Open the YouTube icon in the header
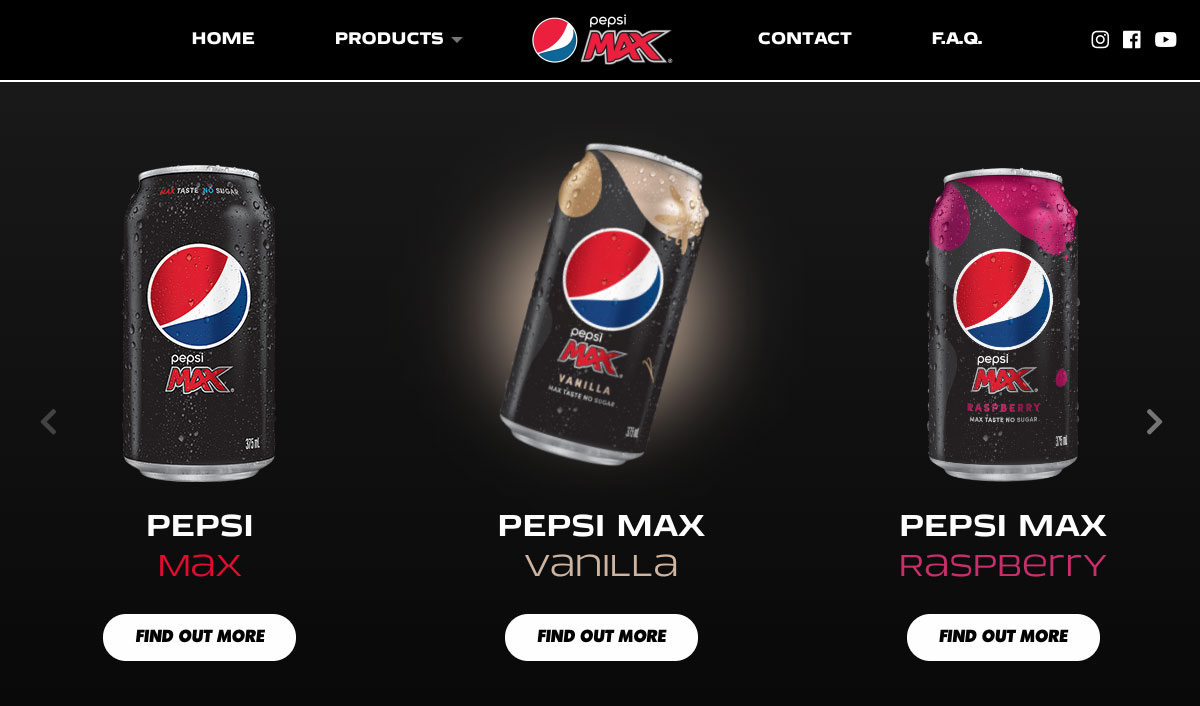The height and width of the screenshot is (706, 1200). pyautogui.click(x=1165, y=40)
